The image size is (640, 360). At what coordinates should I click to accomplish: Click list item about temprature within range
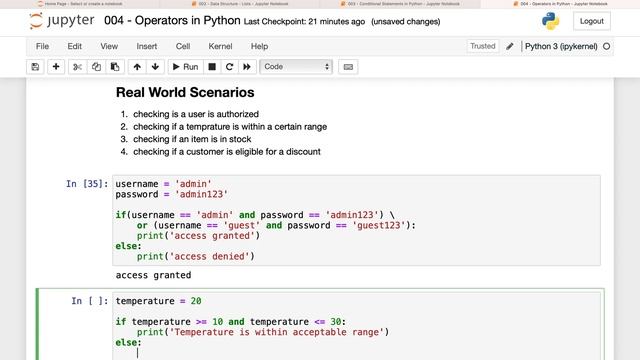tap(230, 127)
